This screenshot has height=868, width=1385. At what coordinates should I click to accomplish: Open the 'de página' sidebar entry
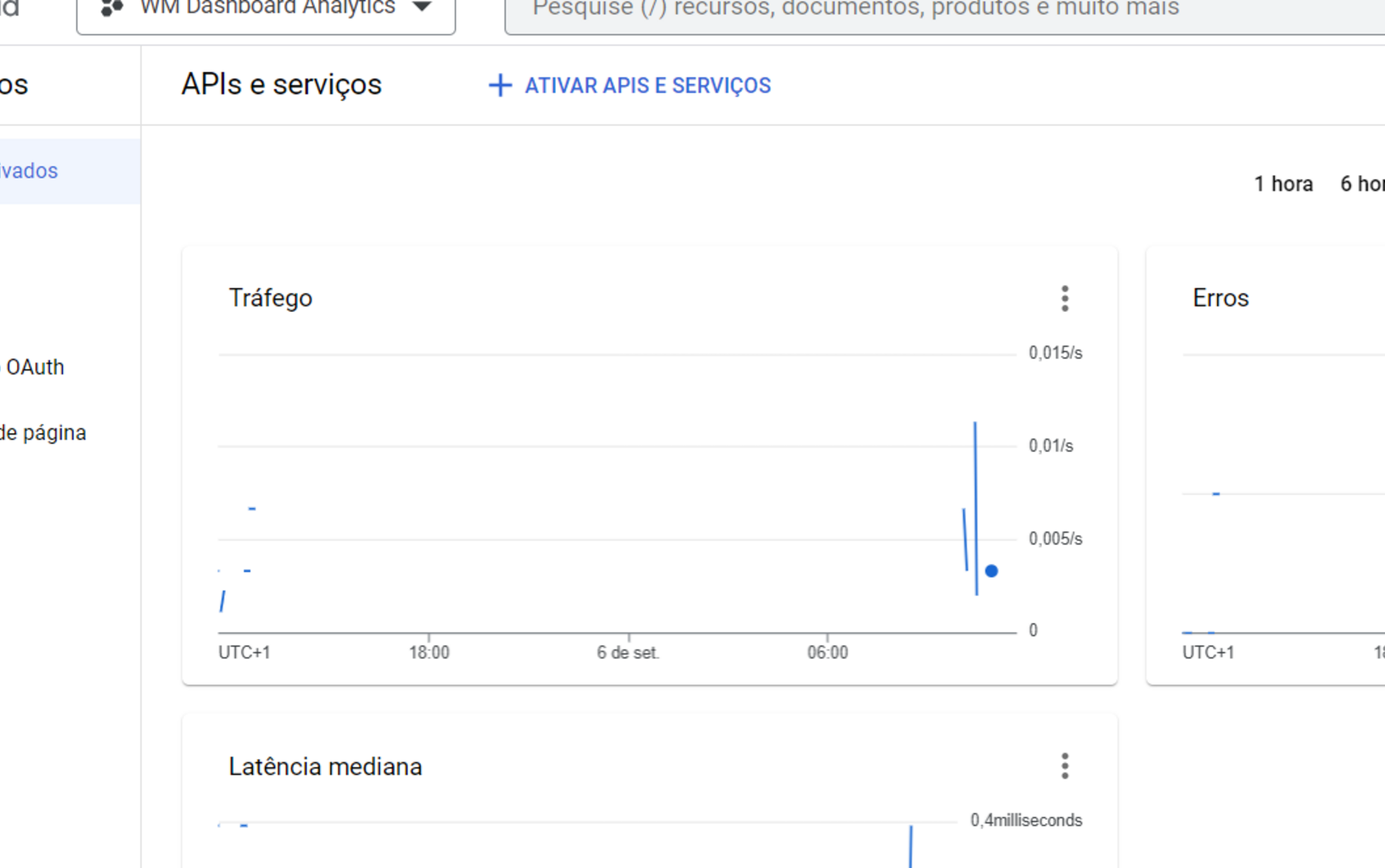point(44,433)
